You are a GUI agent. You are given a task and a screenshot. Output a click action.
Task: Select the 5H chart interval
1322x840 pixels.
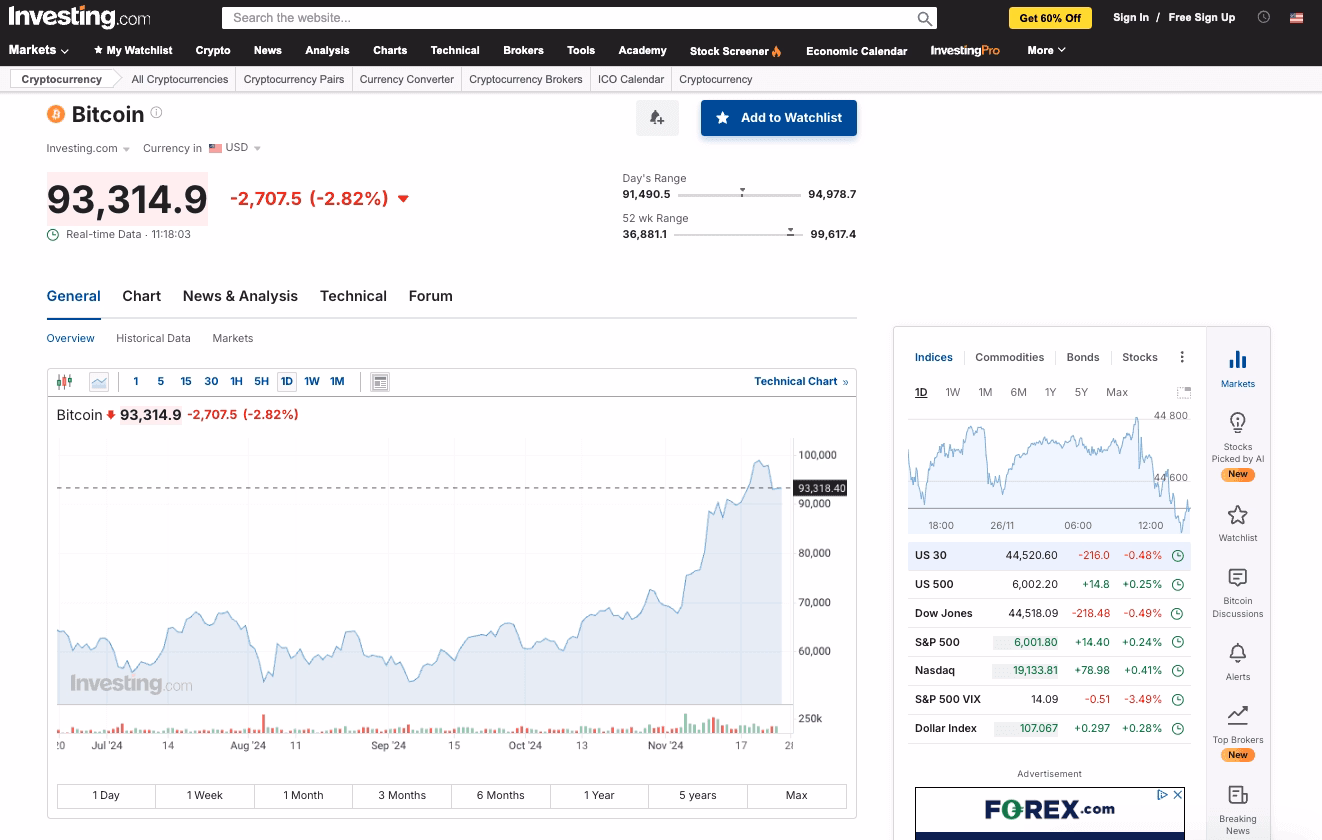261,381
